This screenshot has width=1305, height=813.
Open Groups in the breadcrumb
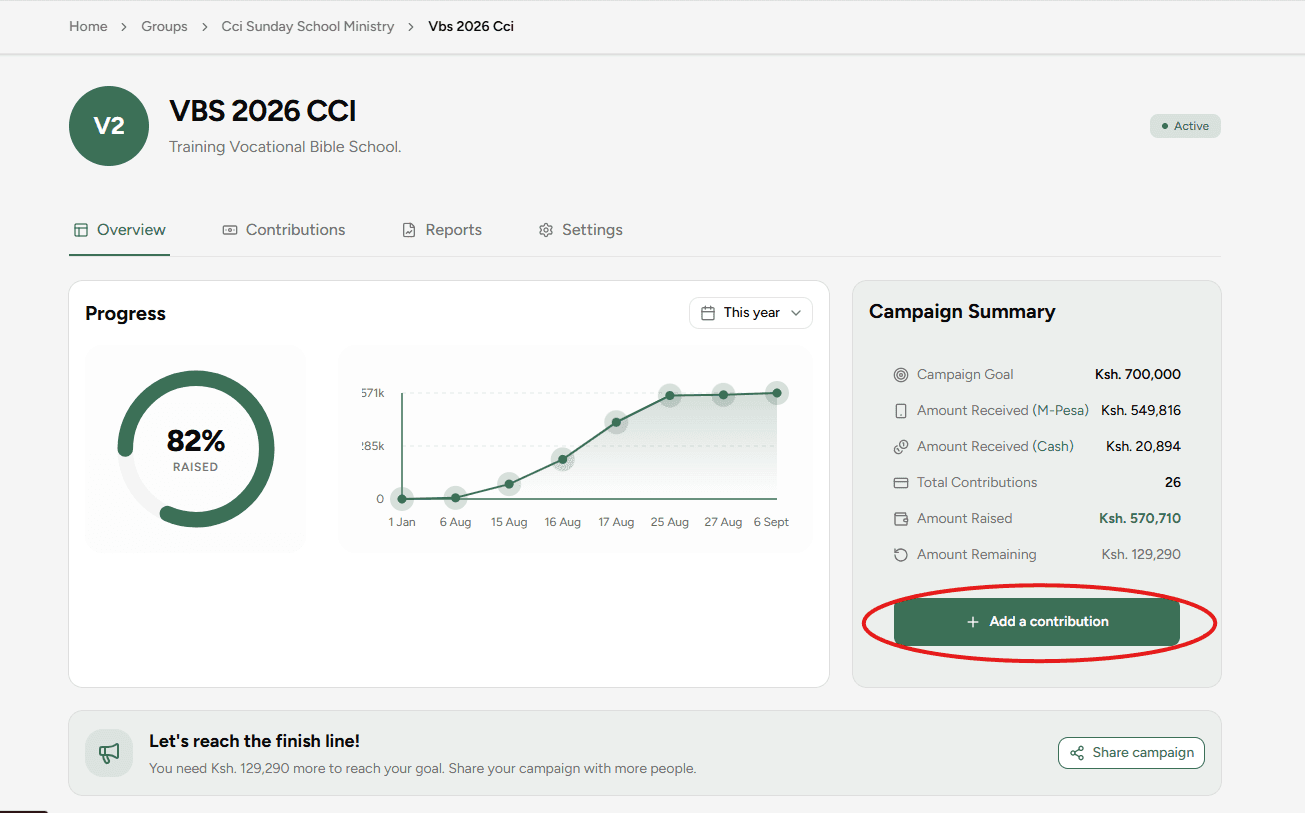point(164,27)
